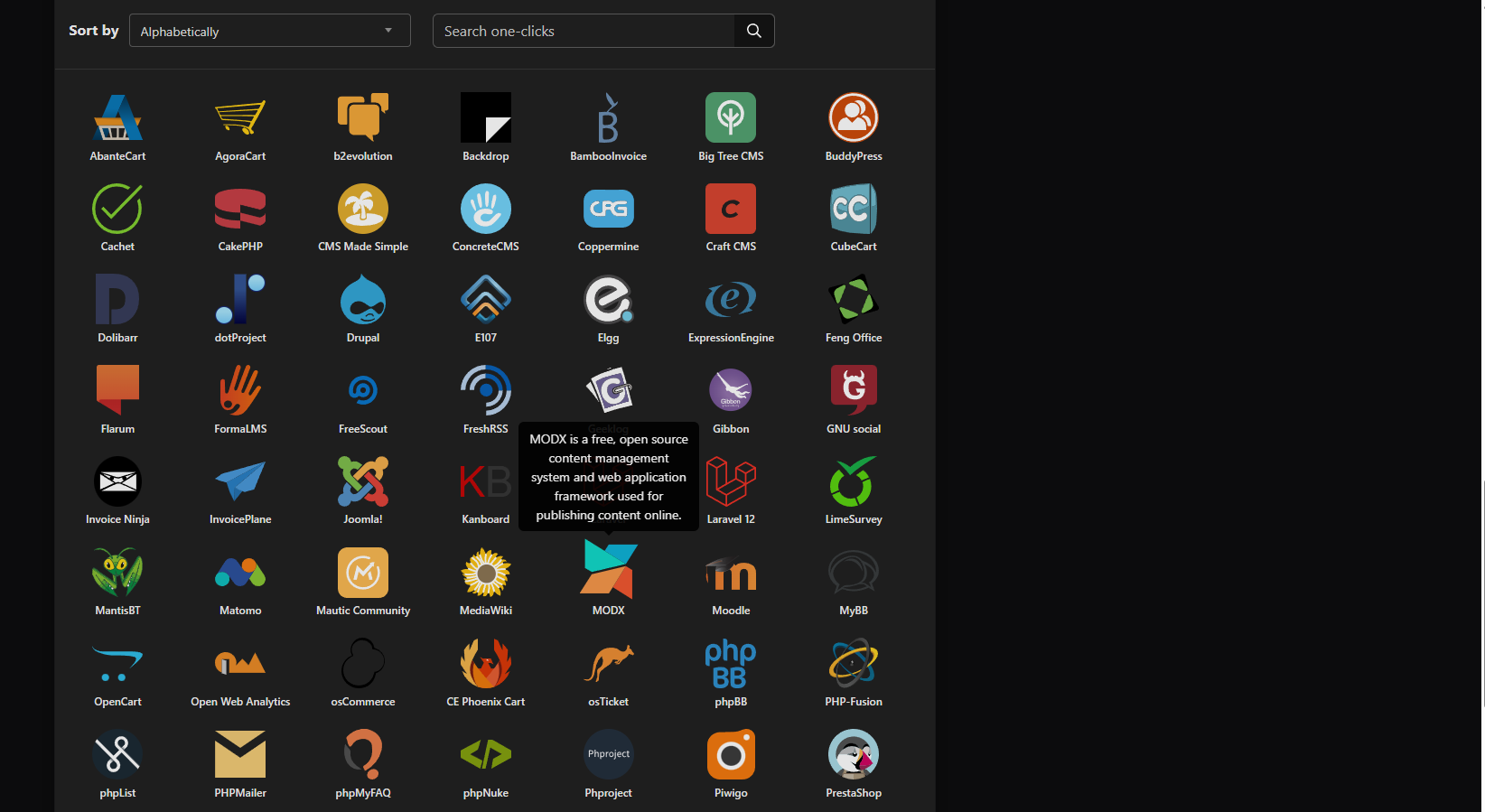The image size is (1485, 812).
Task: Select the Mautic Community icon
Action: click(363, 573)
